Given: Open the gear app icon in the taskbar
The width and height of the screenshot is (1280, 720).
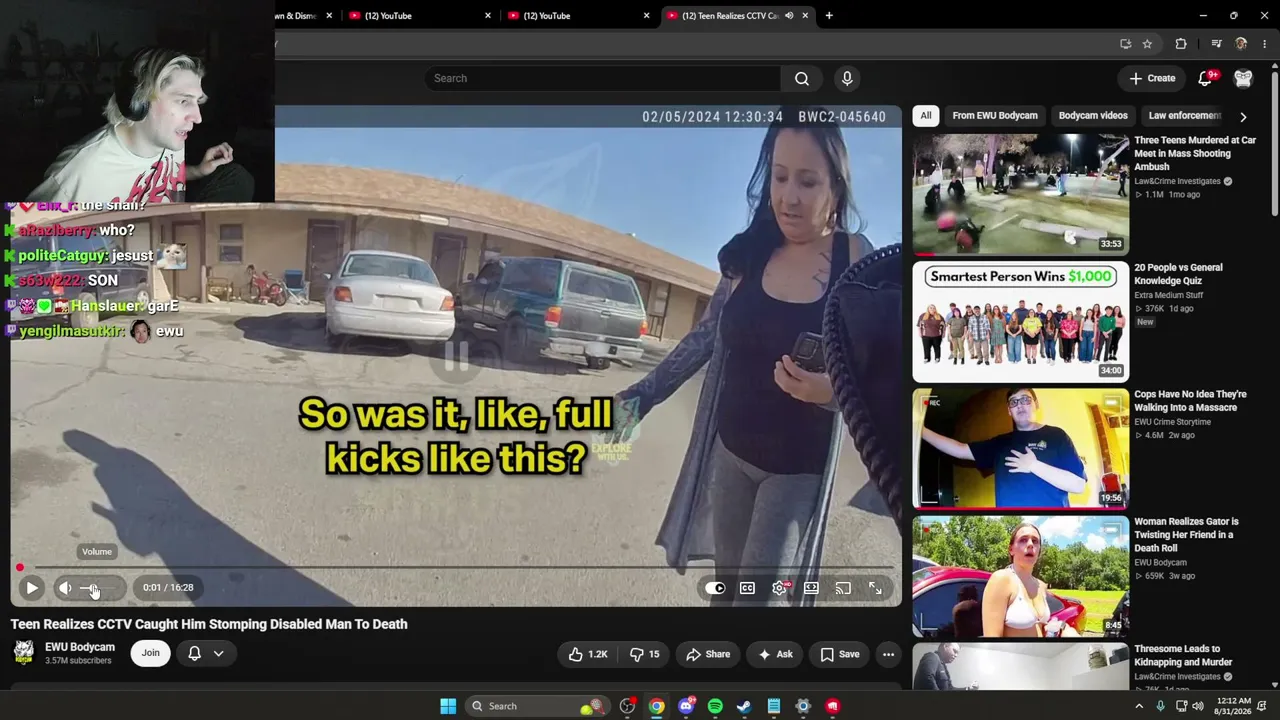Looking at the screenshot, I should click(x=803, y=706).
